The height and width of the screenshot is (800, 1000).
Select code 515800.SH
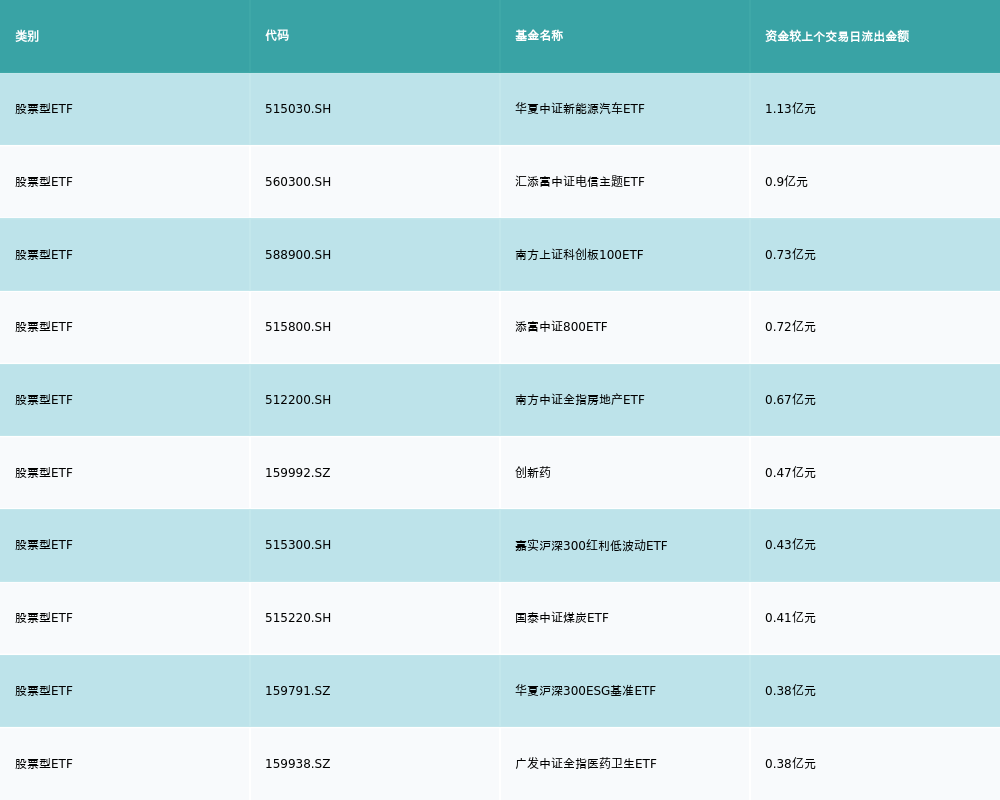click(x=298, y=327)
